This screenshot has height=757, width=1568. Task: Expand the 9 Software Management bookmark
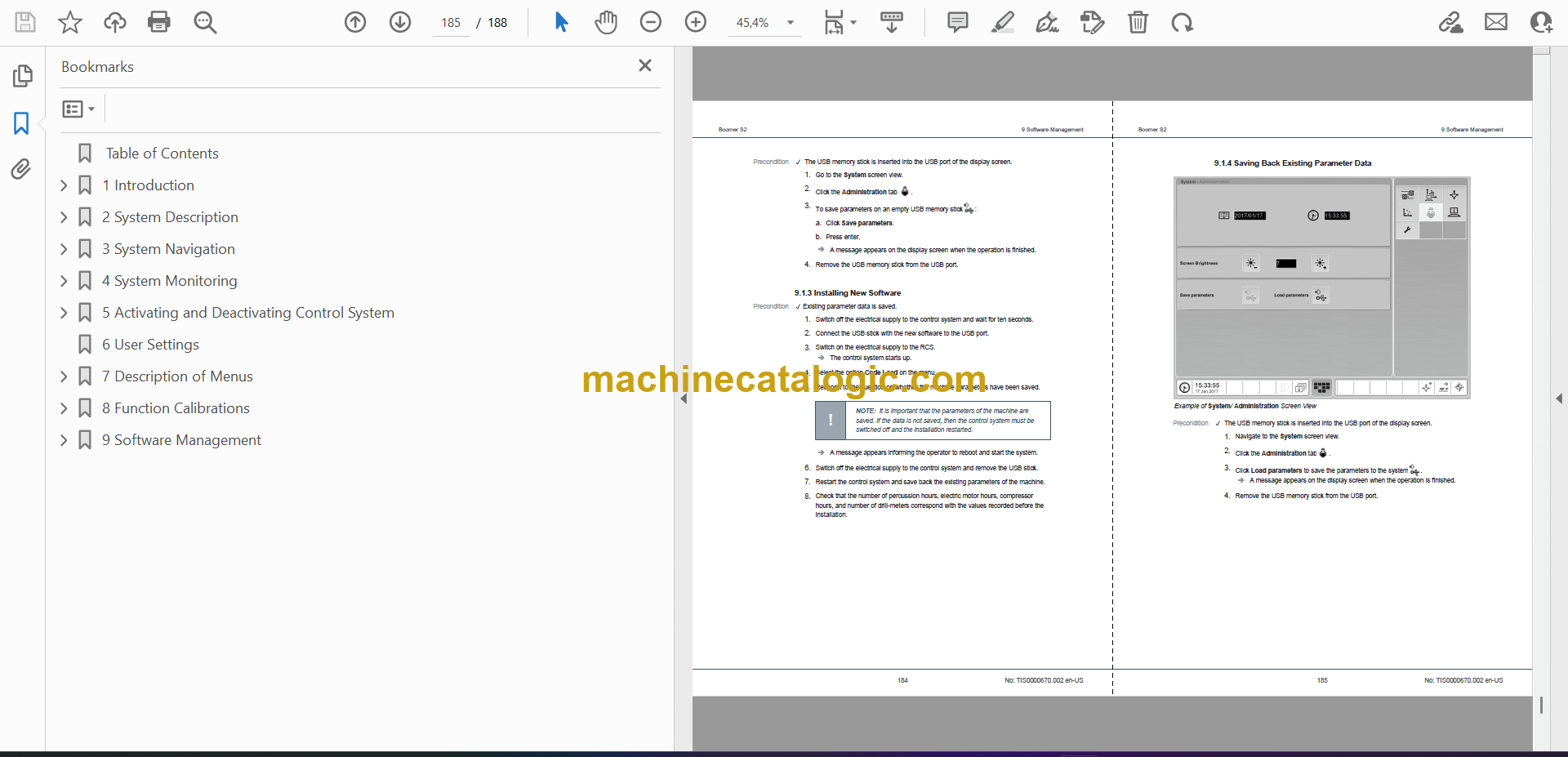pyautogui.click(x=64, y=440)
